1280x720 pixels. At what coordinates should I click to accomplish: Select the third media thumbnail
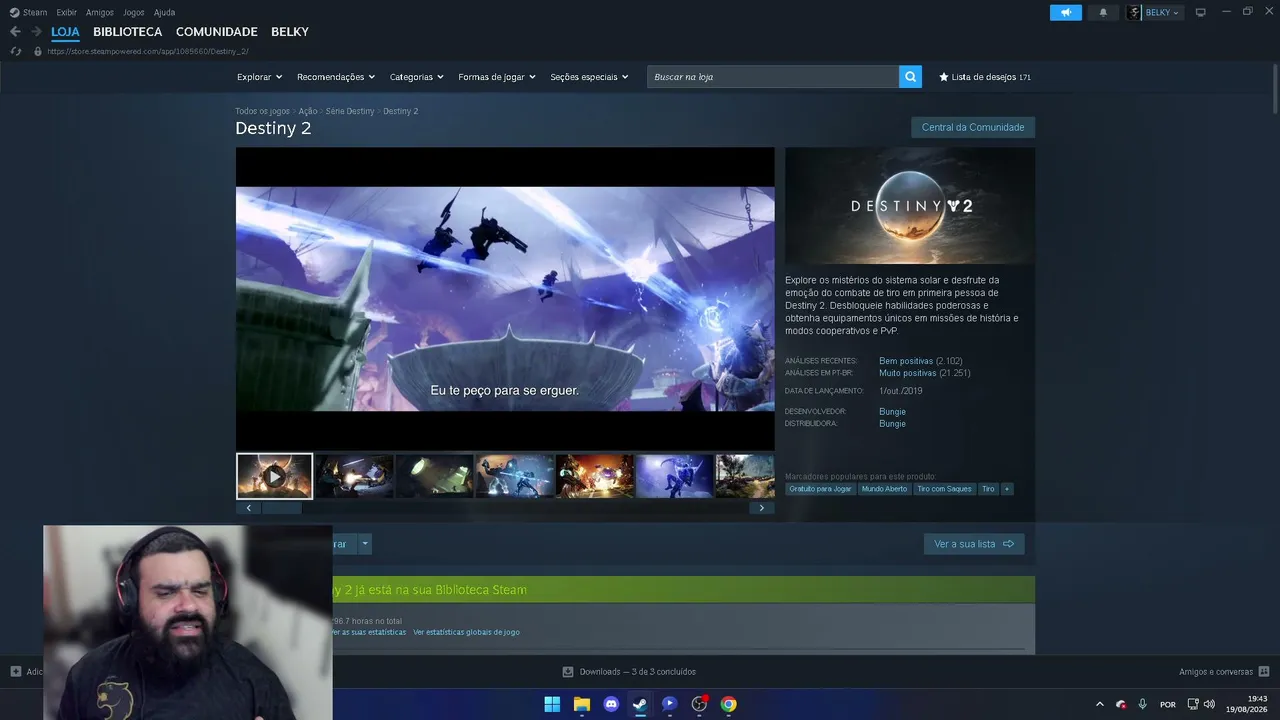435,476
